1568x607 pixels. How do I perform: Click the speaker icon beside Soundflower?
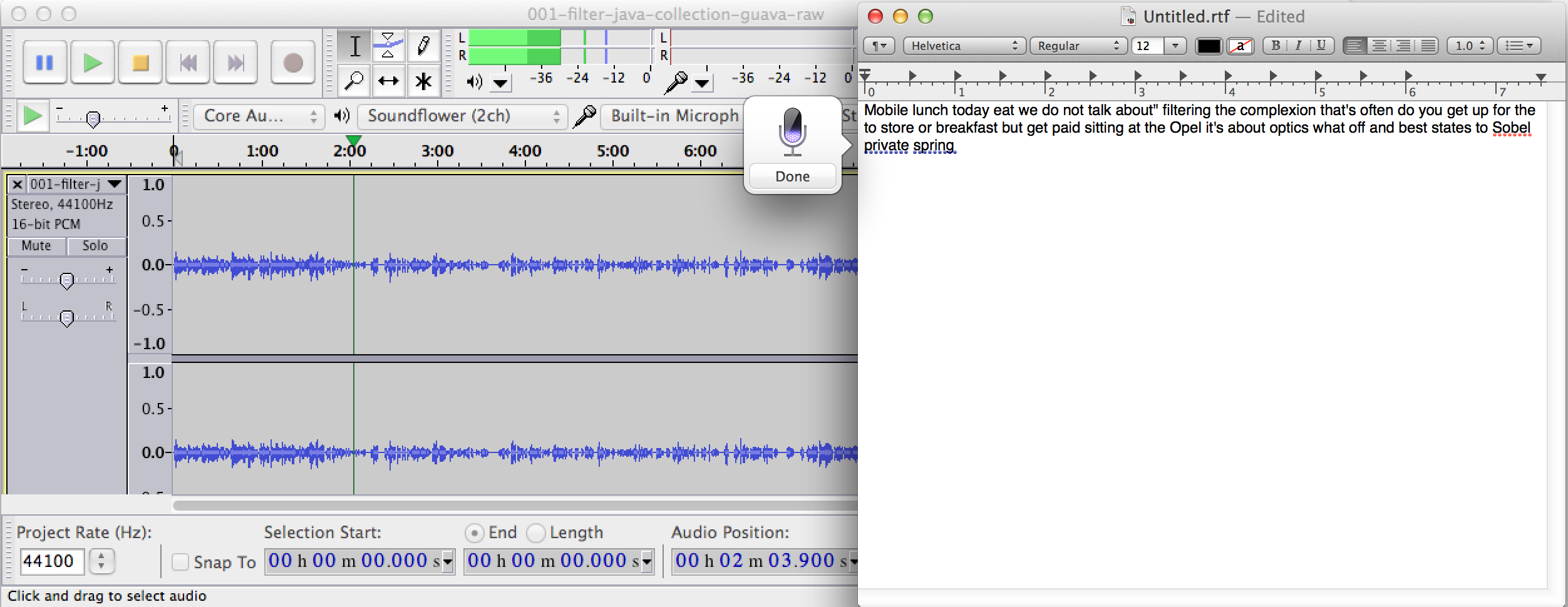point(342,116)
